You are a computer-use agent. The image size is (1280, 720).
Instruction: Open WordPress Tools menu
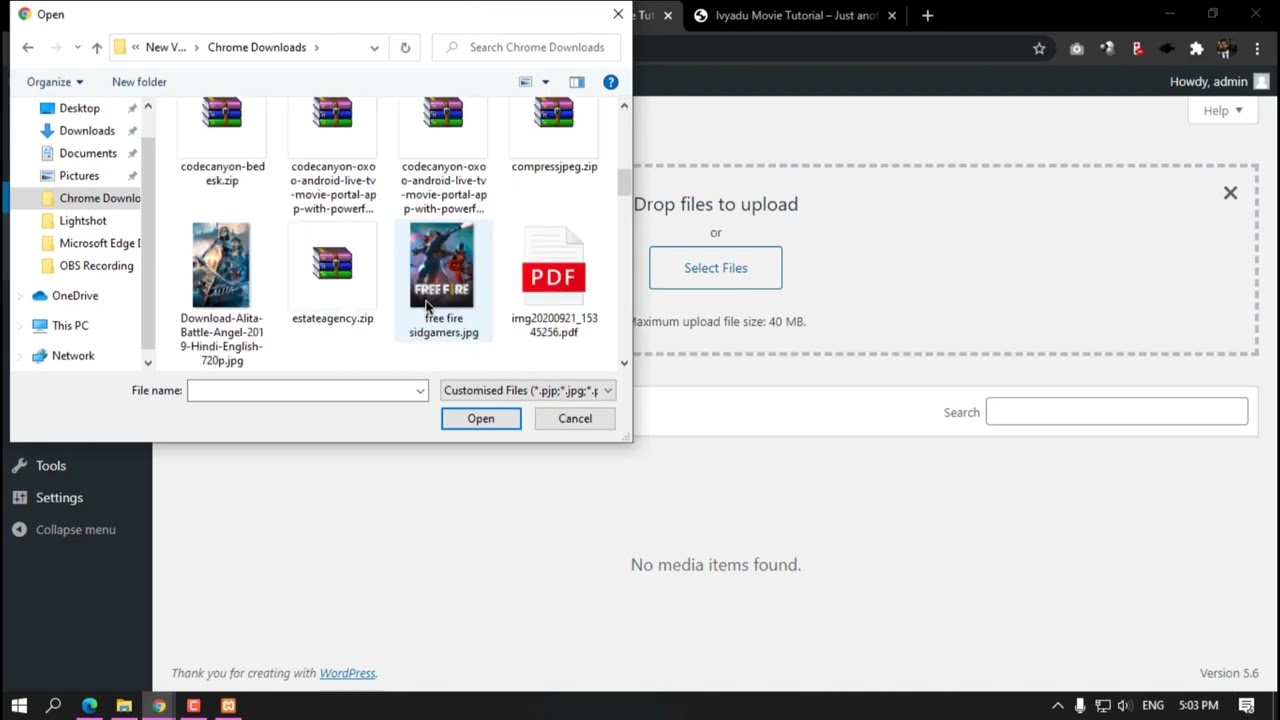51,466
